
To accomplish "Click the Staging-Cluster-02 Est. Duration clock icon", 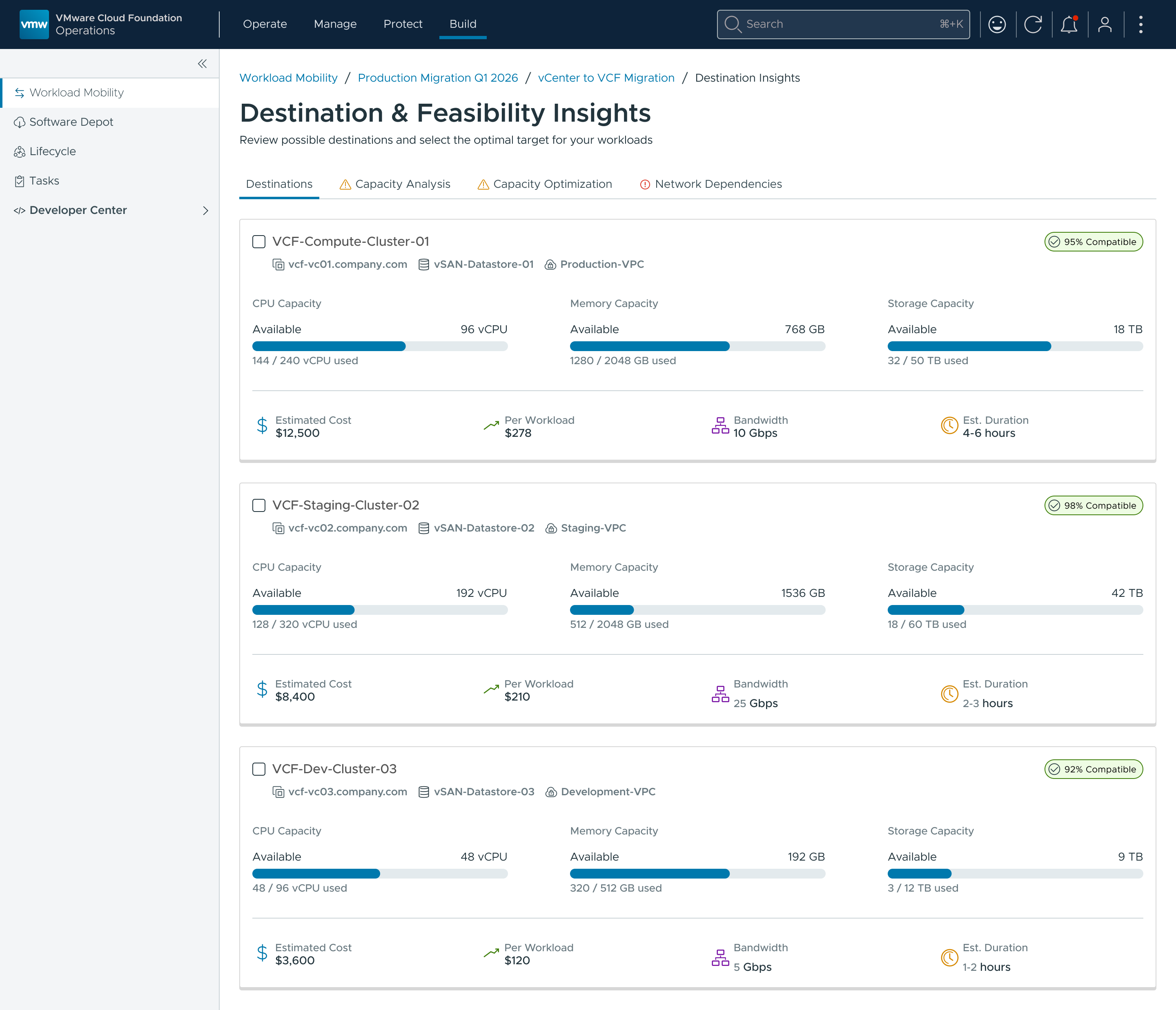I will tap(949, 693).
